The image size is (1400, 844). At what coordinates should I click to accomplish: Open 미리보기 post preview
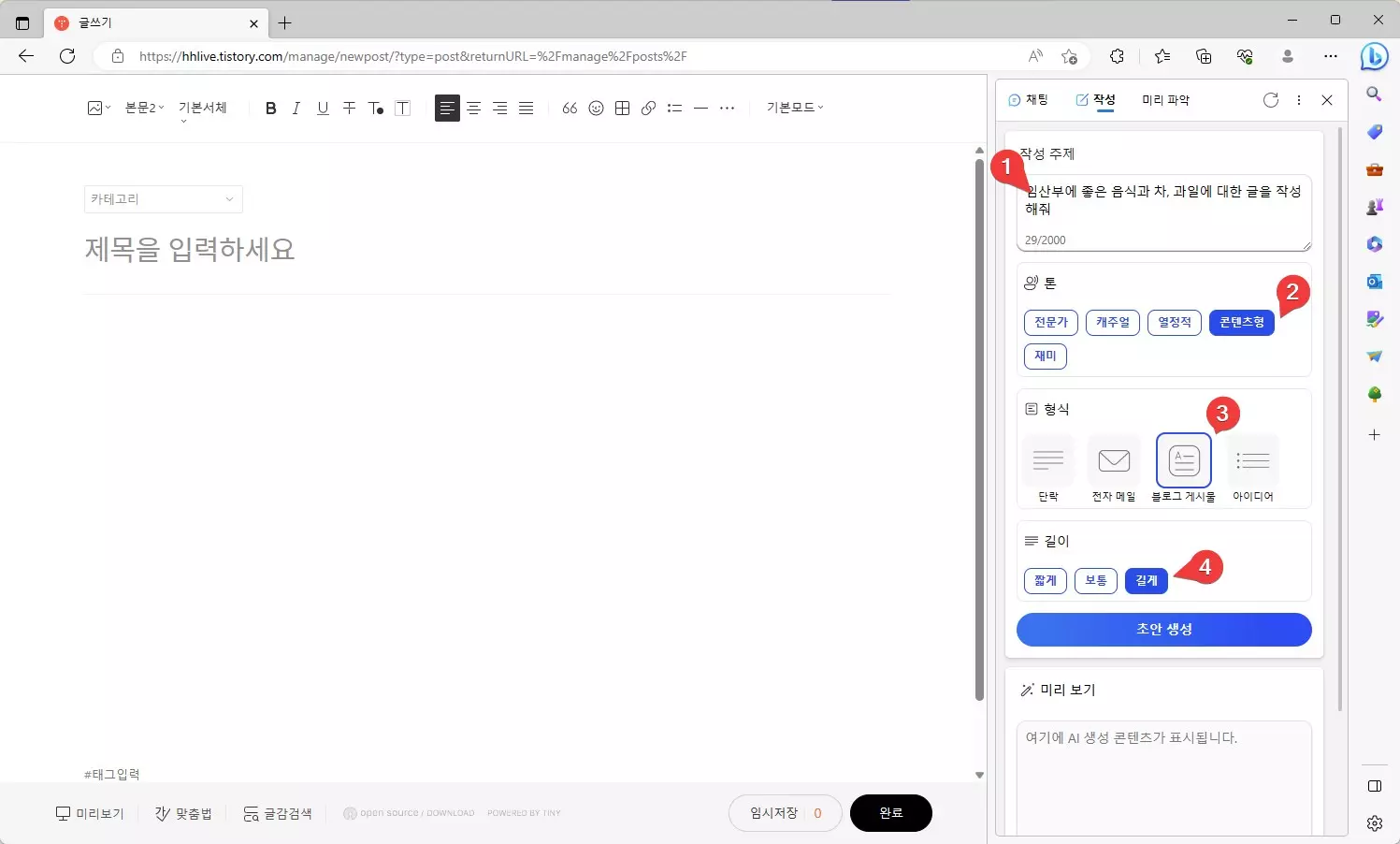(90, 814)
